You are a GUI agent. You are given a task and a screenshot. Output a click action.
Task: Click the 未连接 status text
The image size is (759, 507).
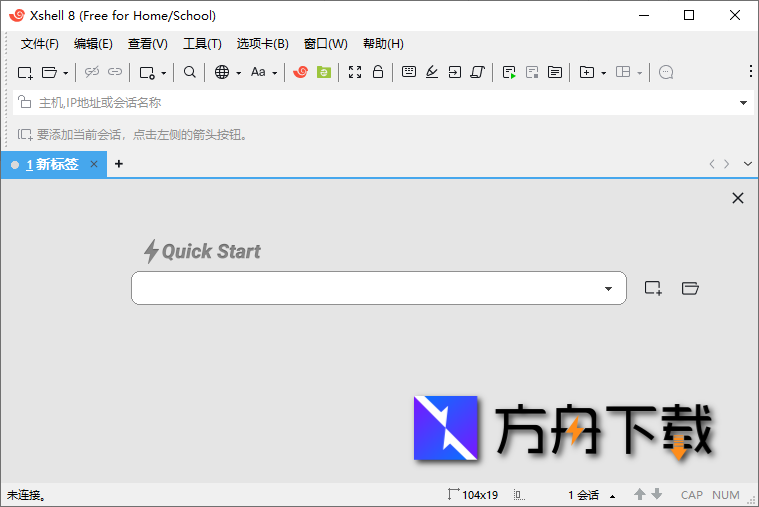(x=27, y=495)
